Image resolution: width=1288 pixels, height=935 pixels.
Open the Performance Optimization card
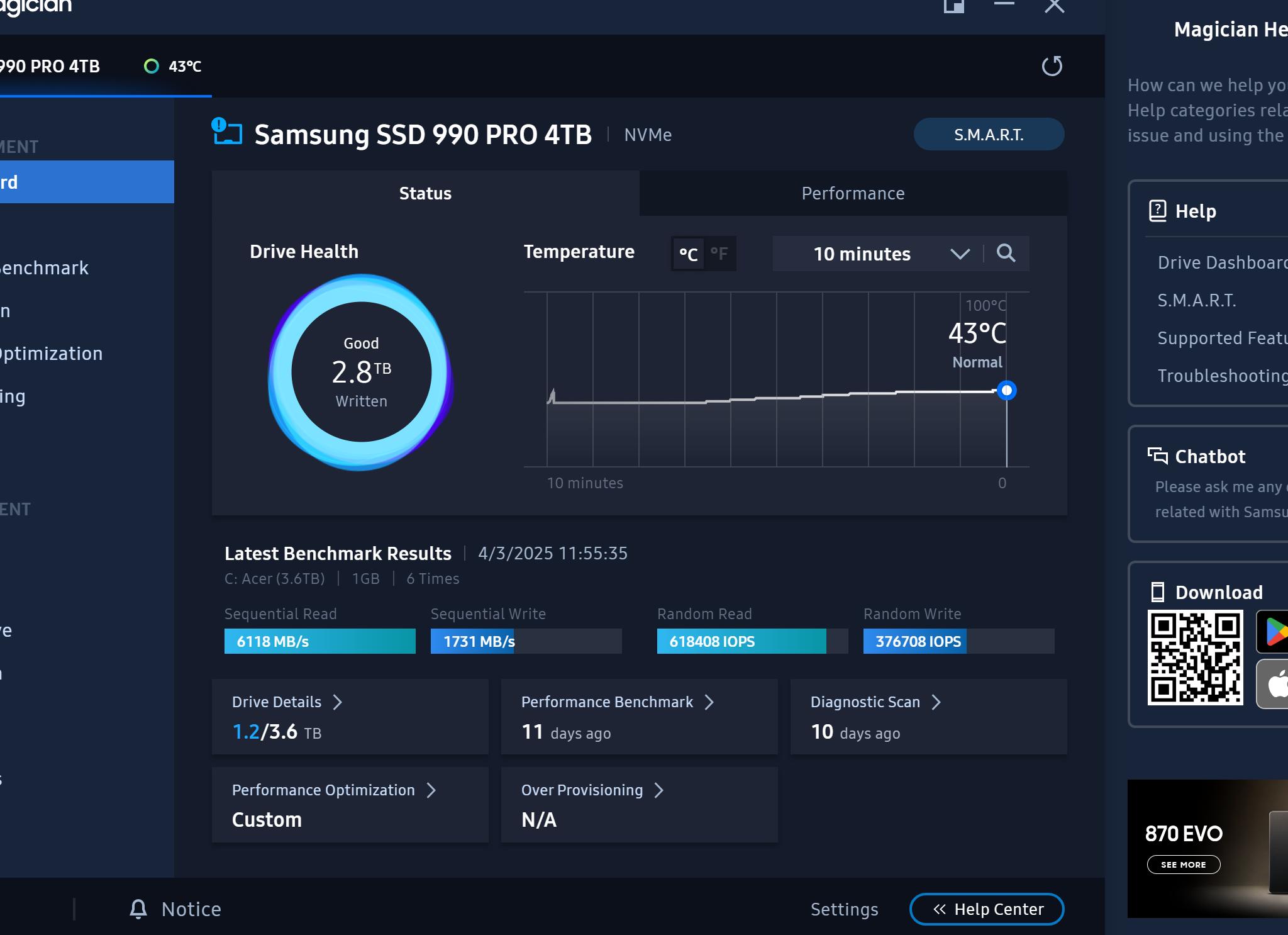[x=350, y=805]
